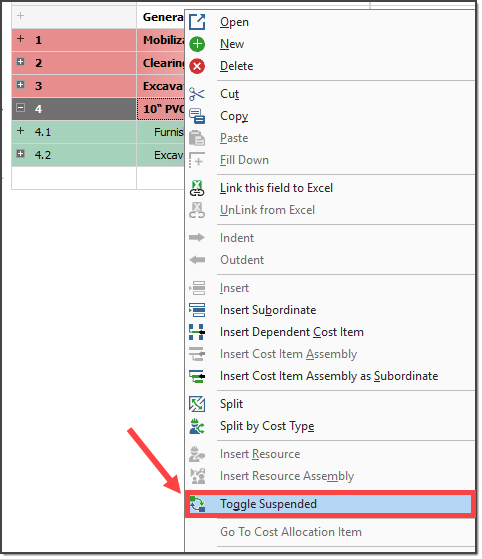Click the Open icon in context menu
The width and height of the screenshot is (482, 559).
pyautogui.click(x=197, y=22)
